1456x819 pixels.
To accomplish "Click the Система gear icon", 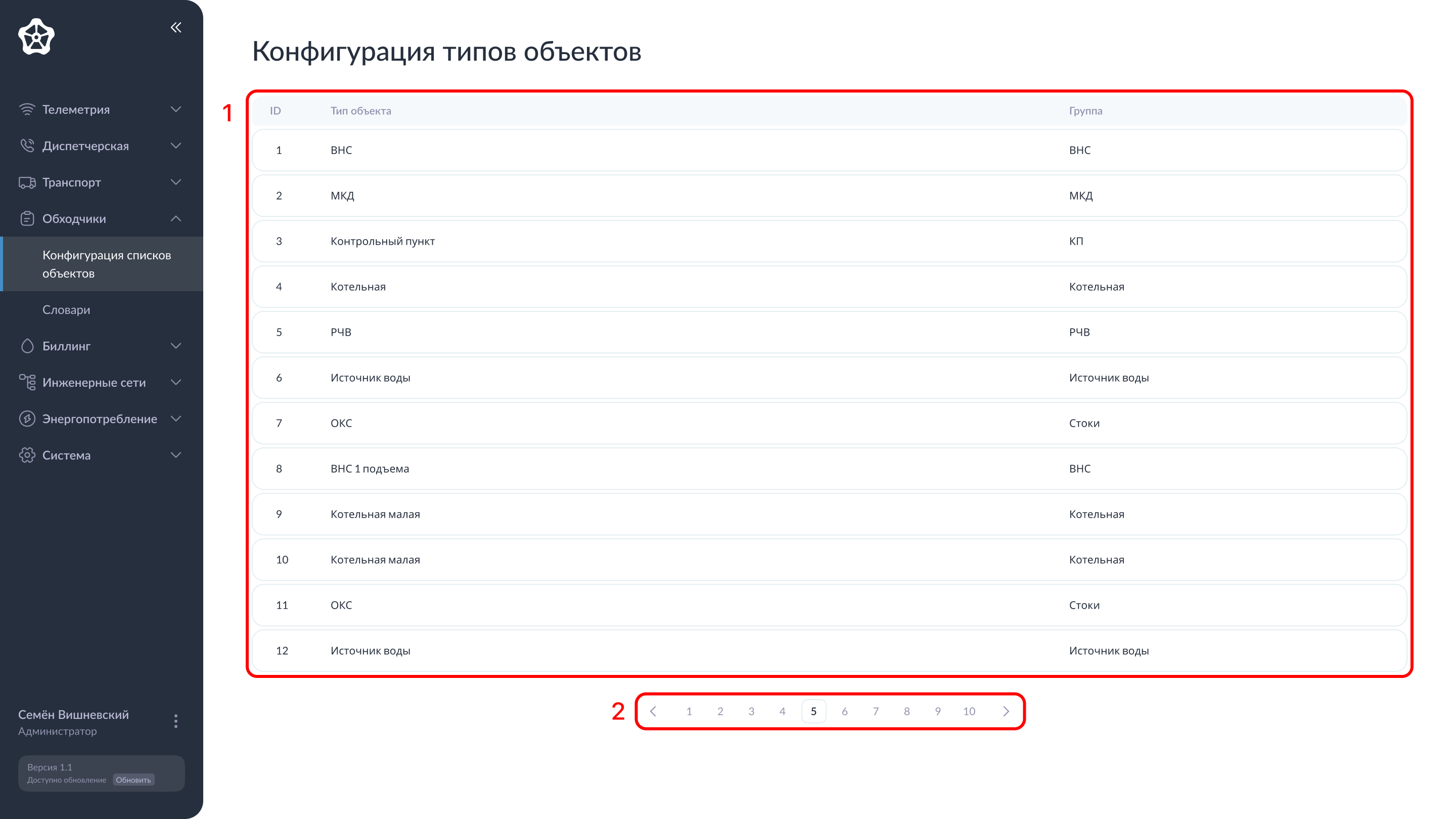I will pos(28,455).
